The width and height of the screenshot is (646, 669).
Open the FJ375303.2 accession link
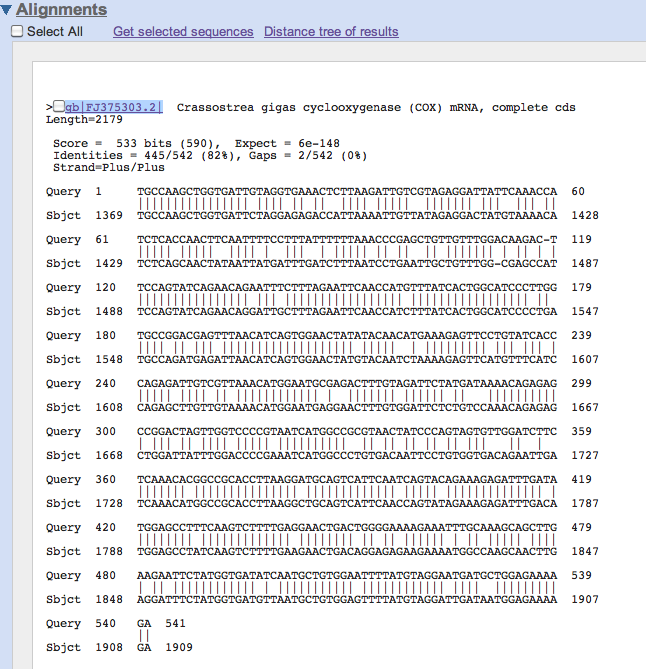click(125, 107)
